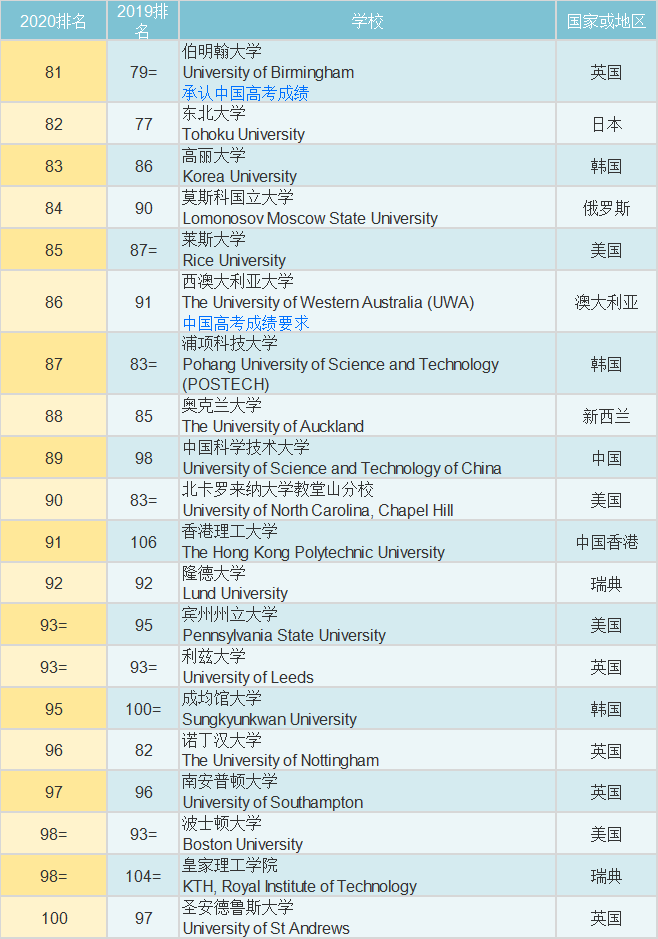The image size is (658, 939).
Task: Select Sungkyunkwan University text
Action: (269, 719)
